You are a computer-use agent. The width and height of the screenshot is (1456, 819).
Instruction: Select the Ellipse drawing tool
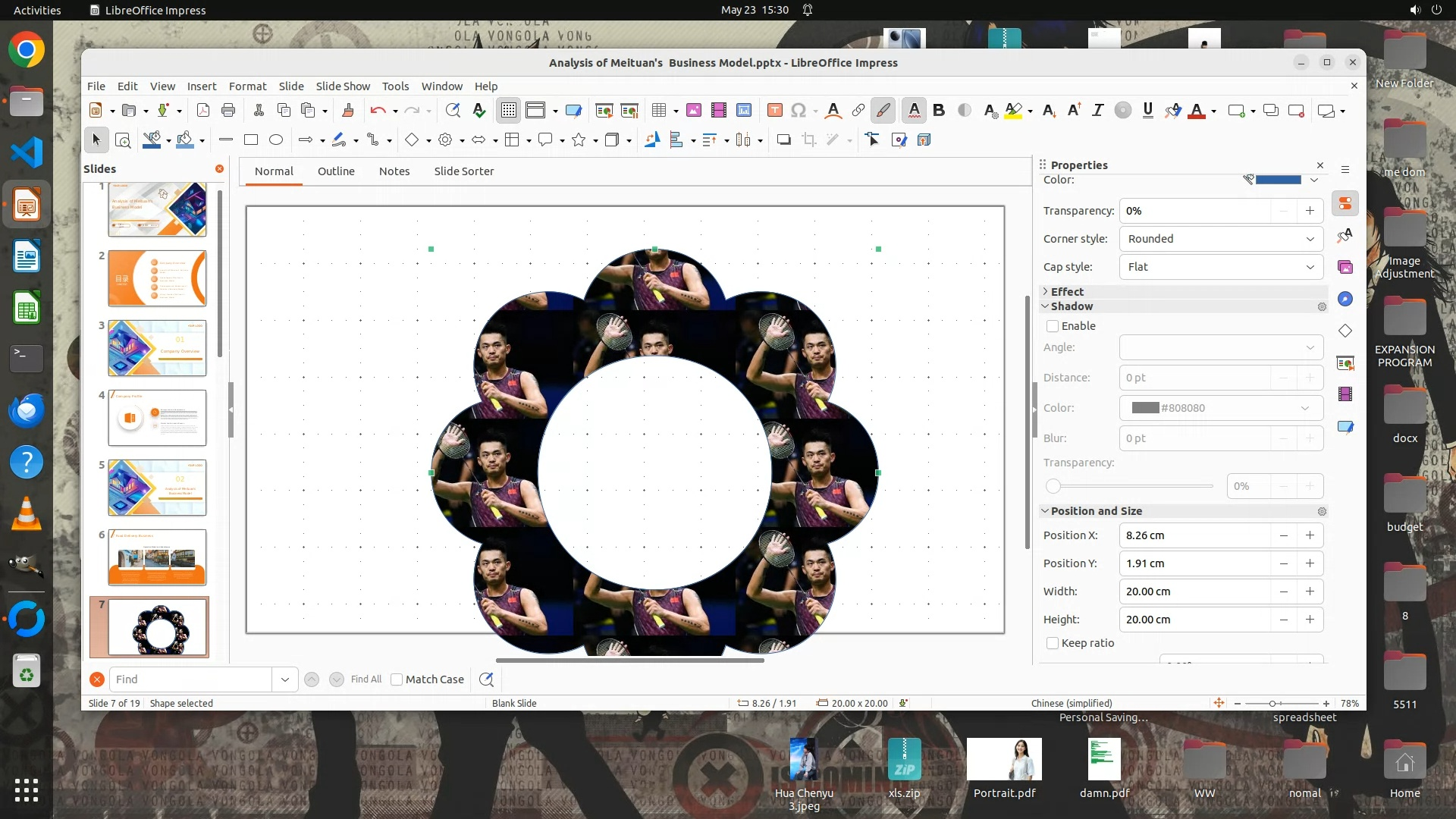(276, 140)
